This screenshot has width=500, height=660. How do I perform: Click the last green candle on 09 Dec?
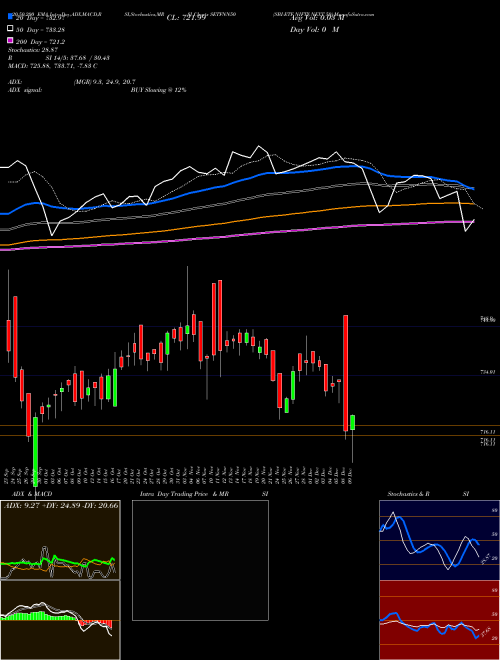352,422
